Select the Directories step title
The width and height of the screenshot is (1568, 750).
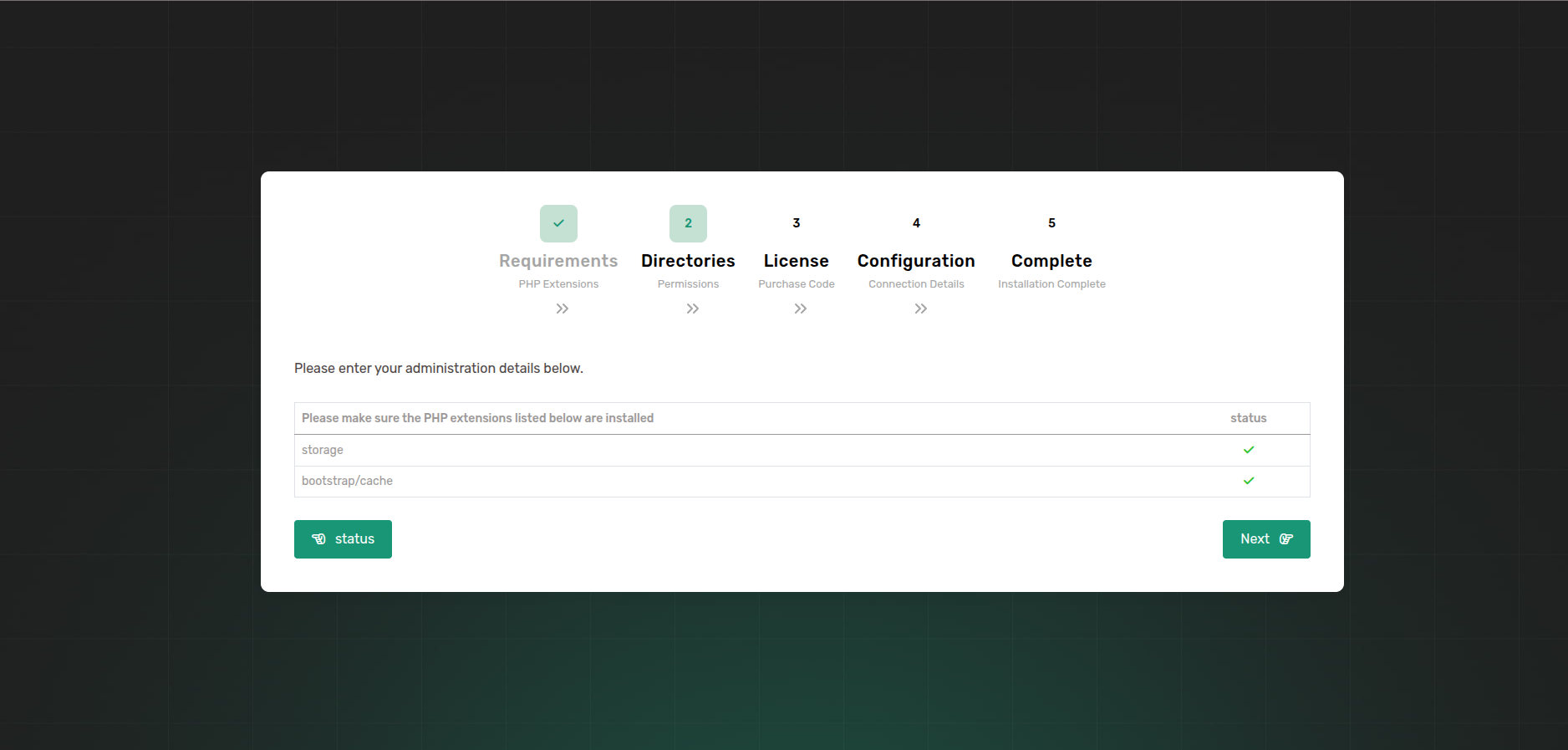tap(688, 261)
